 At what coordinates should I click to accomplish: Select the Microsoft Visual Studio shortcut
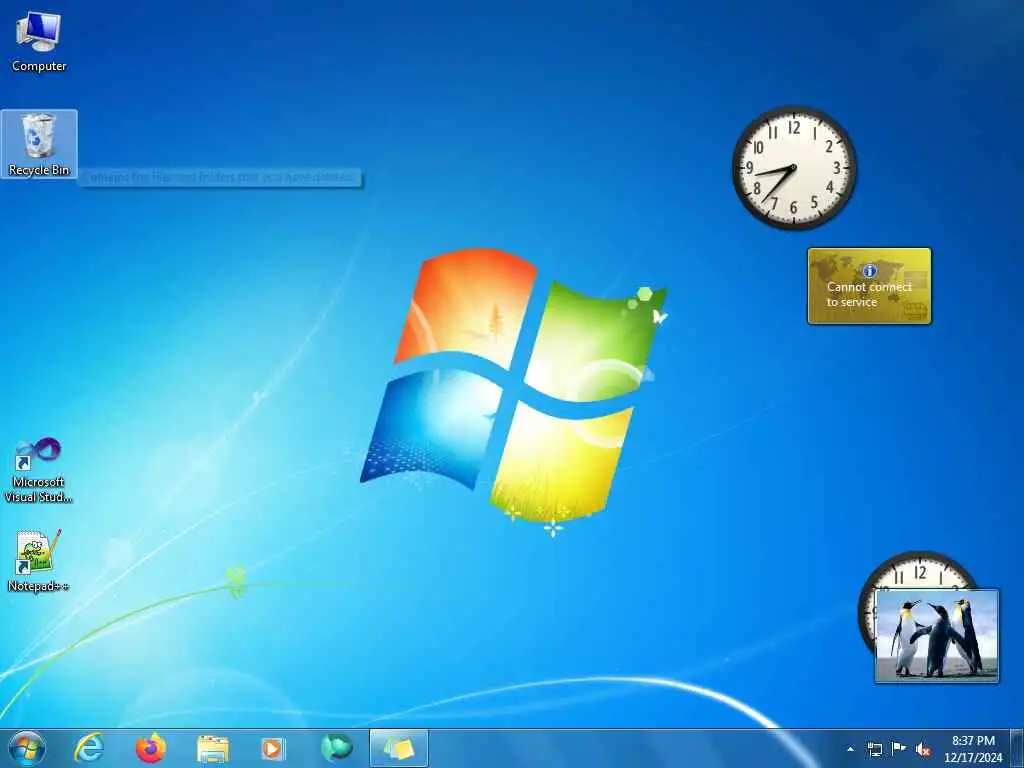click(x=39, y=470)
